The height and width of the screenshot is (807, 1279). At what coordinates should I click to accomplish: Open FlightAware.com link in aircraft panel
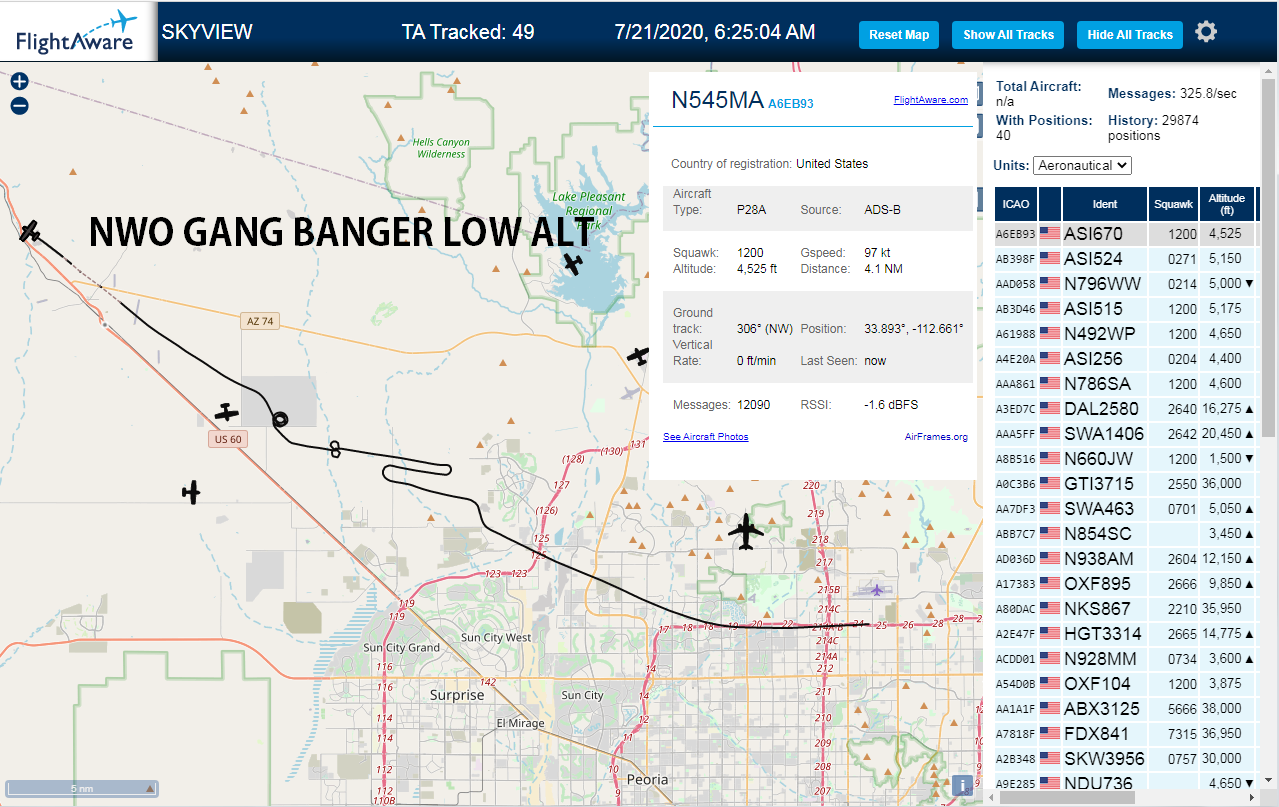[x=930, y=100]
